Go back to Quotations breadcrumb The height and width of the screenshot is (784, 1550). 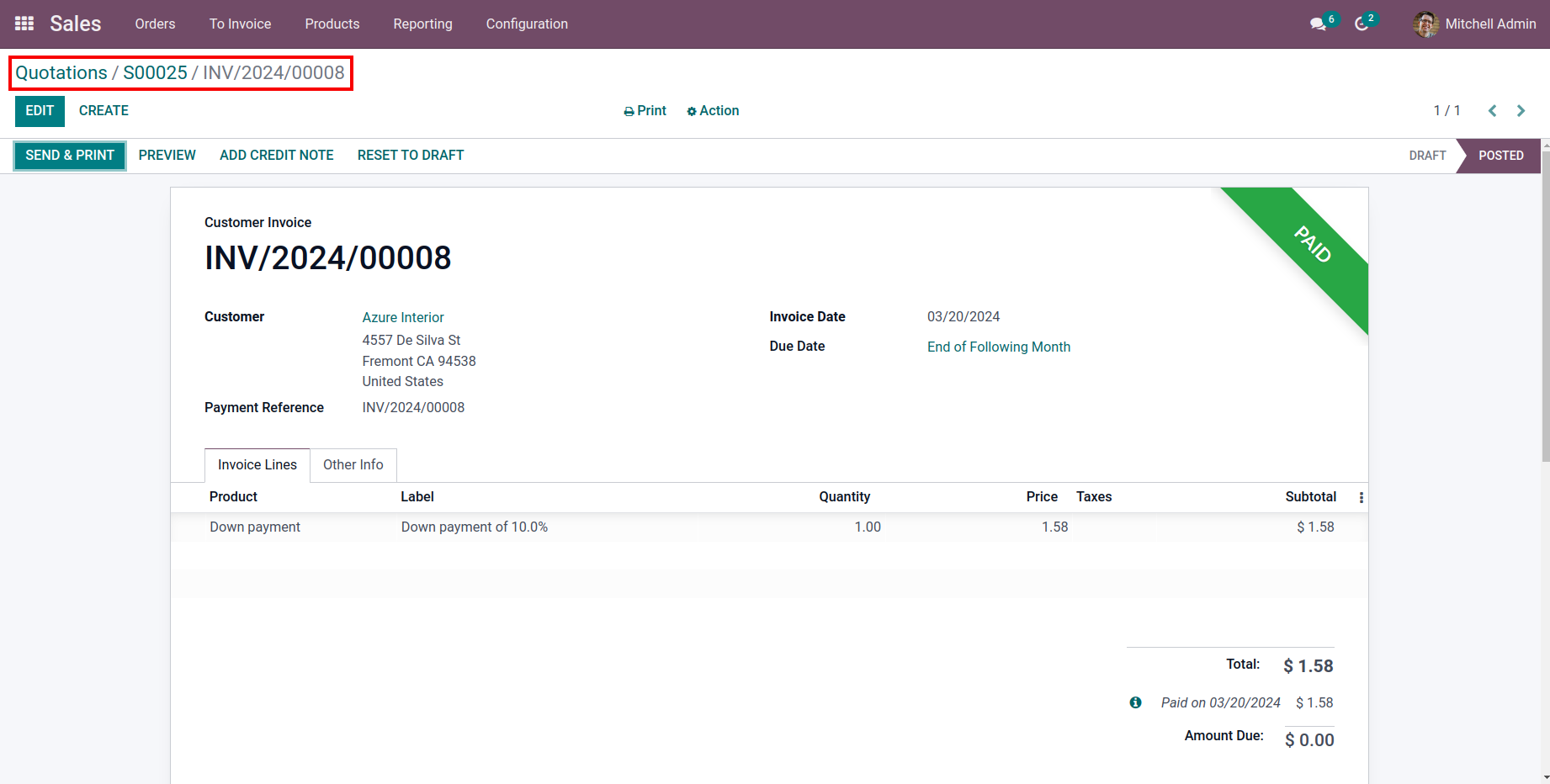click(61, 72)
